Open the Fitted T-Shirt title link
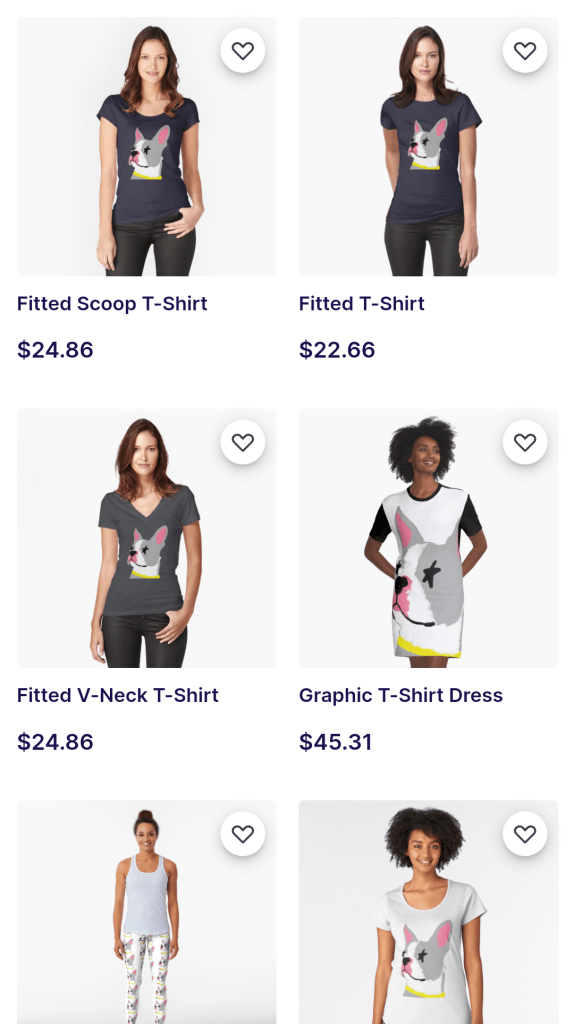The image size is (574, 1024). pos(362,304)
